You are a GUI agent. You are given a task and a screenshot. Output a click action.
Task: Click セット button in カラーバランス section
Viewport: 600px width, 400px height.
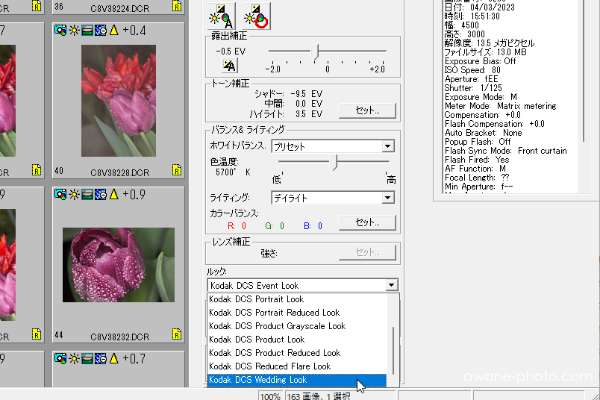tap(367, 222)
